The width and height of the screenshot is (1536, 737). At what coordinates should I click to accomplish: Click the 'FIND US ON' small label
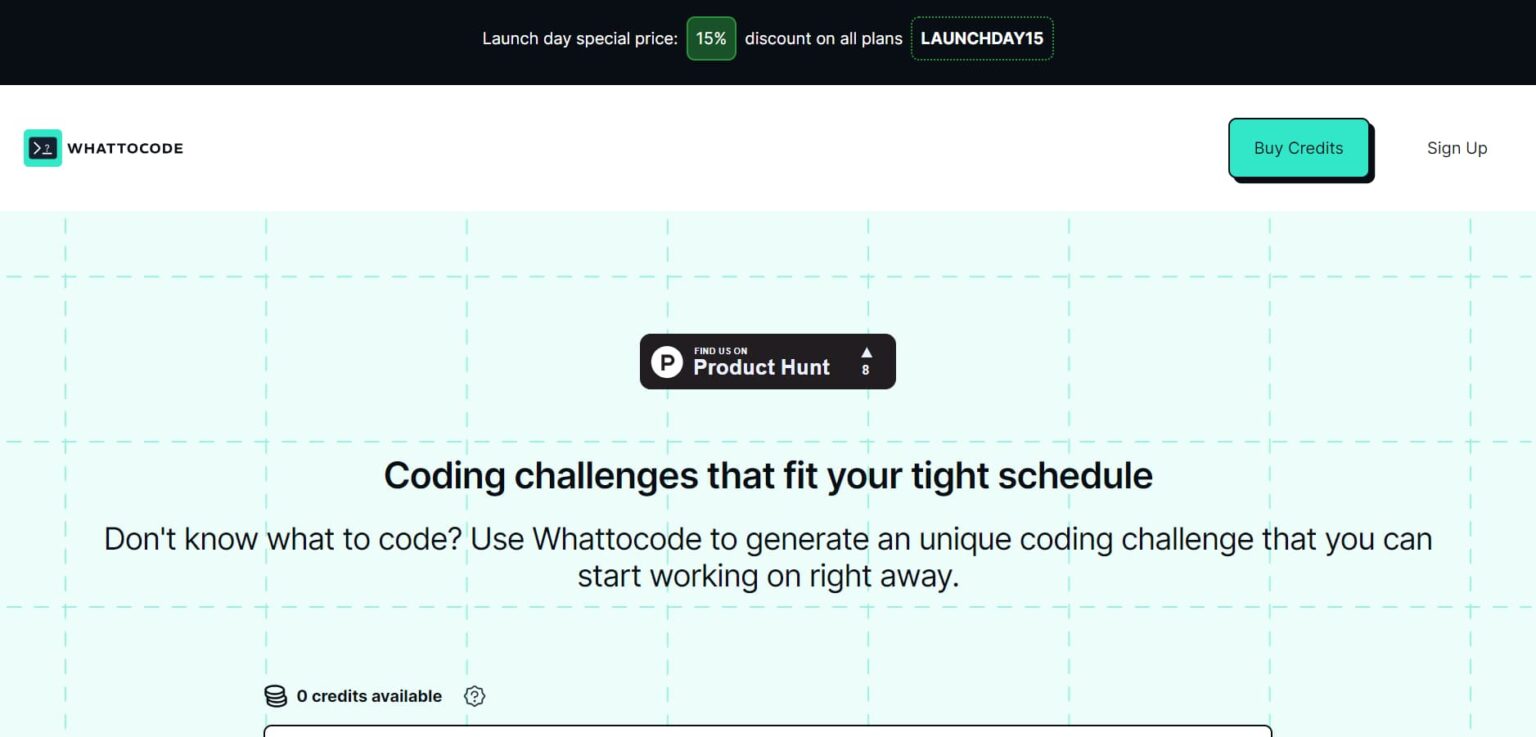point(720,351)
